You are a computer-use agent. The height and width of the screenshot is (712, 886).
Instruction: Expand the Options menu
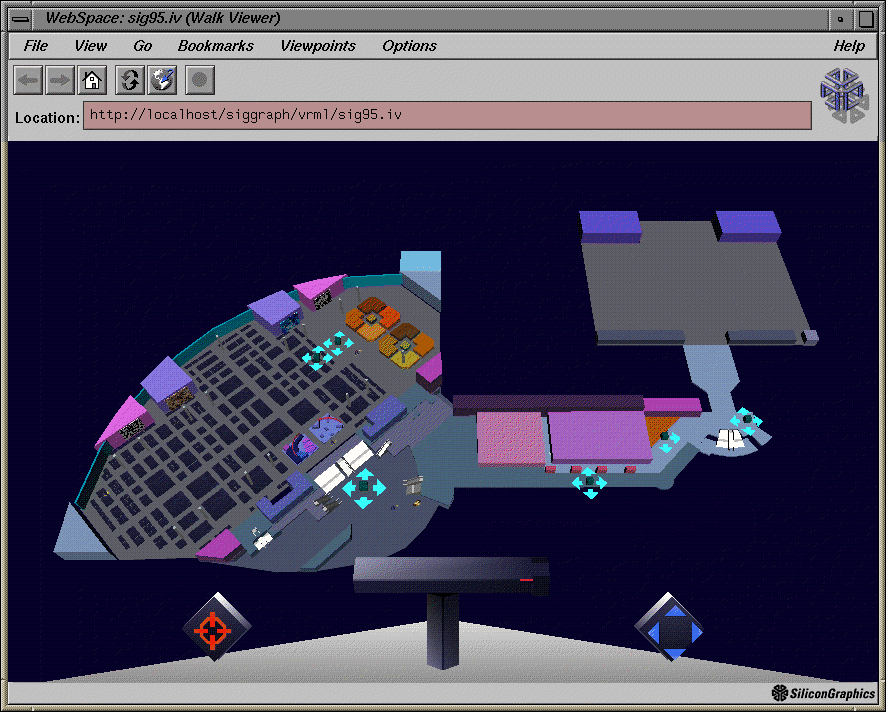click(408, 46)
